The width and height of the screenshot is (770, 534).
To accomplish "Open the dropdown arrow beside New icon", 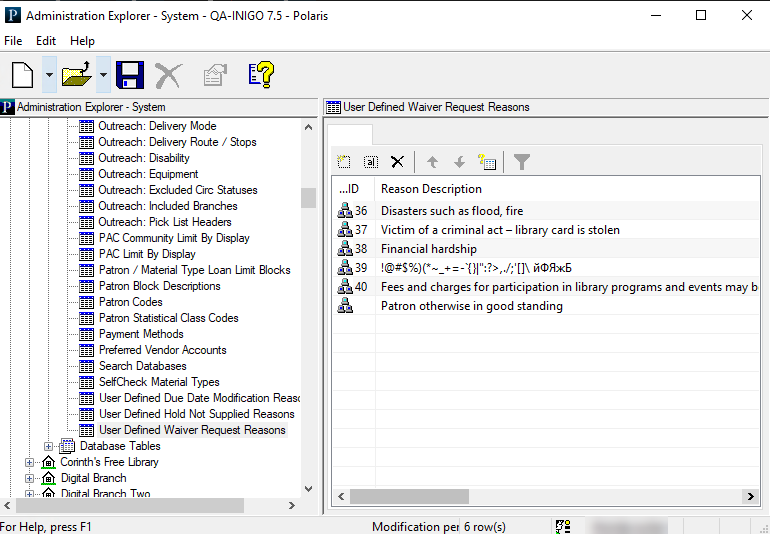I will (49, 75).
